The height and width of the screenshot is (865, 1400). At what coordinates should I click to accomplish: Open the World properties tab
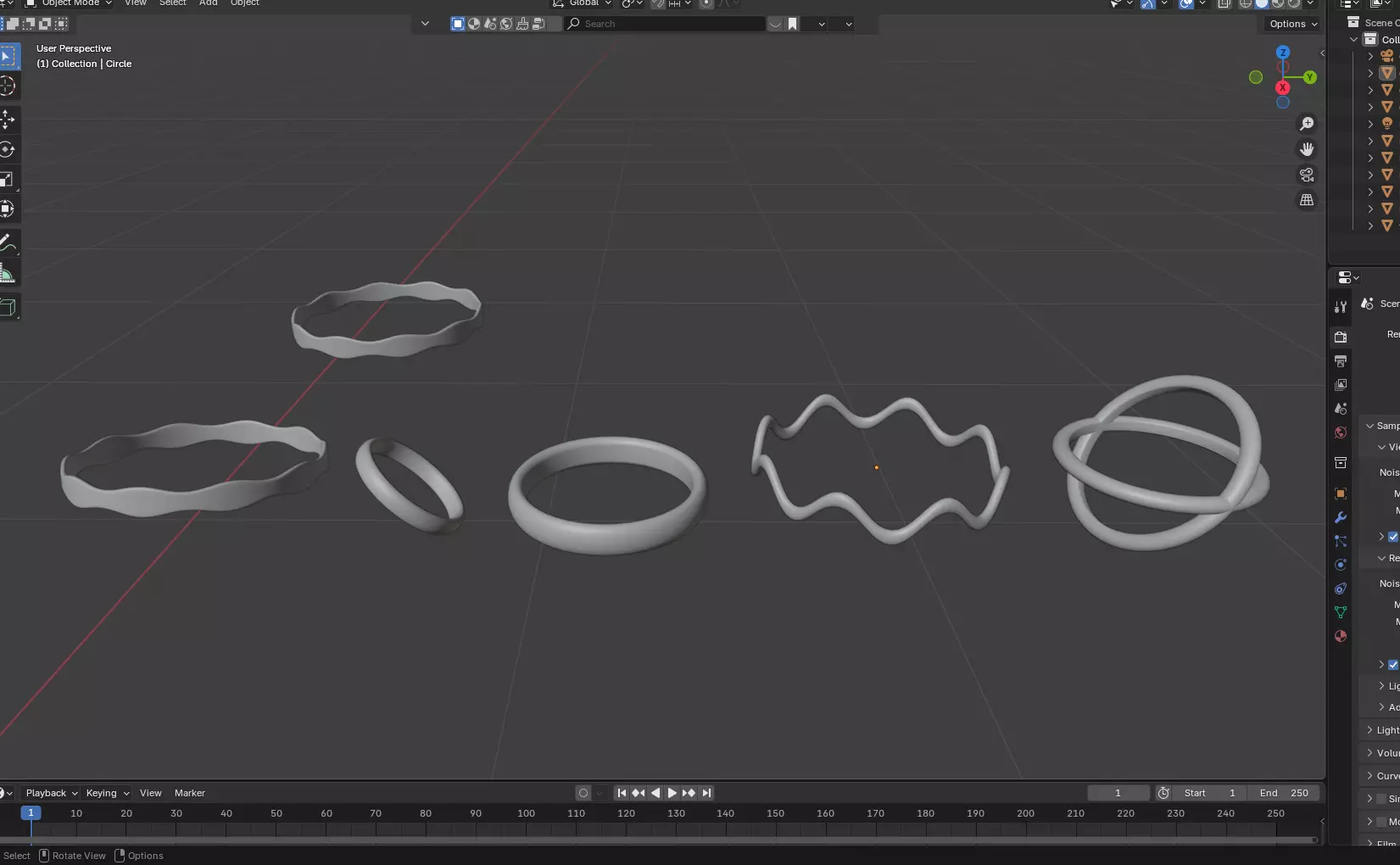coord(1341,432)
